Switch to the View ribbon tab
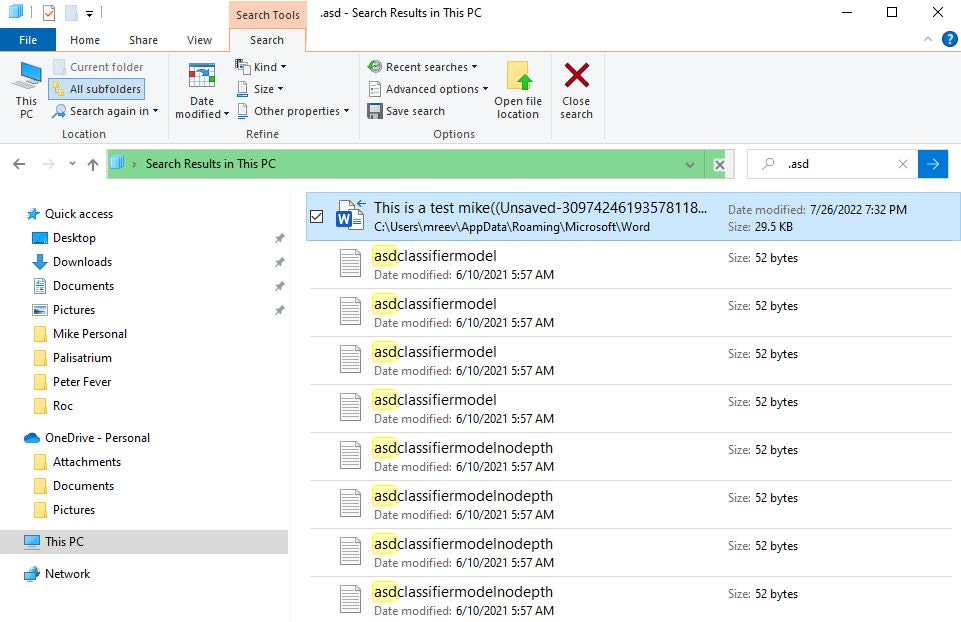The height and width of the screenshot is (622, 961). 199,40
